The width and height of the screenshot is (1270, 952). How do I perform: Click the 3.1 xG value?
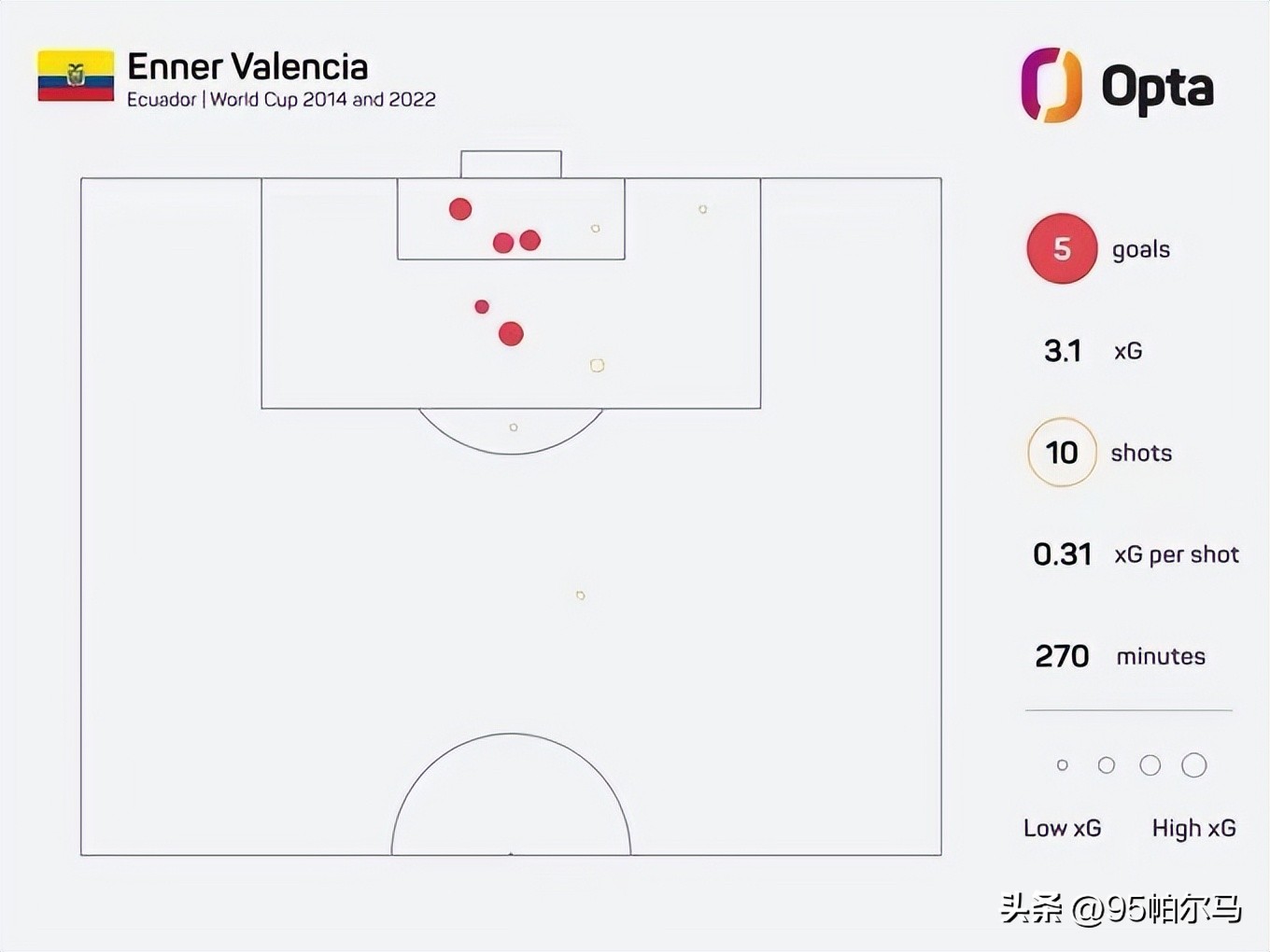1063,351
